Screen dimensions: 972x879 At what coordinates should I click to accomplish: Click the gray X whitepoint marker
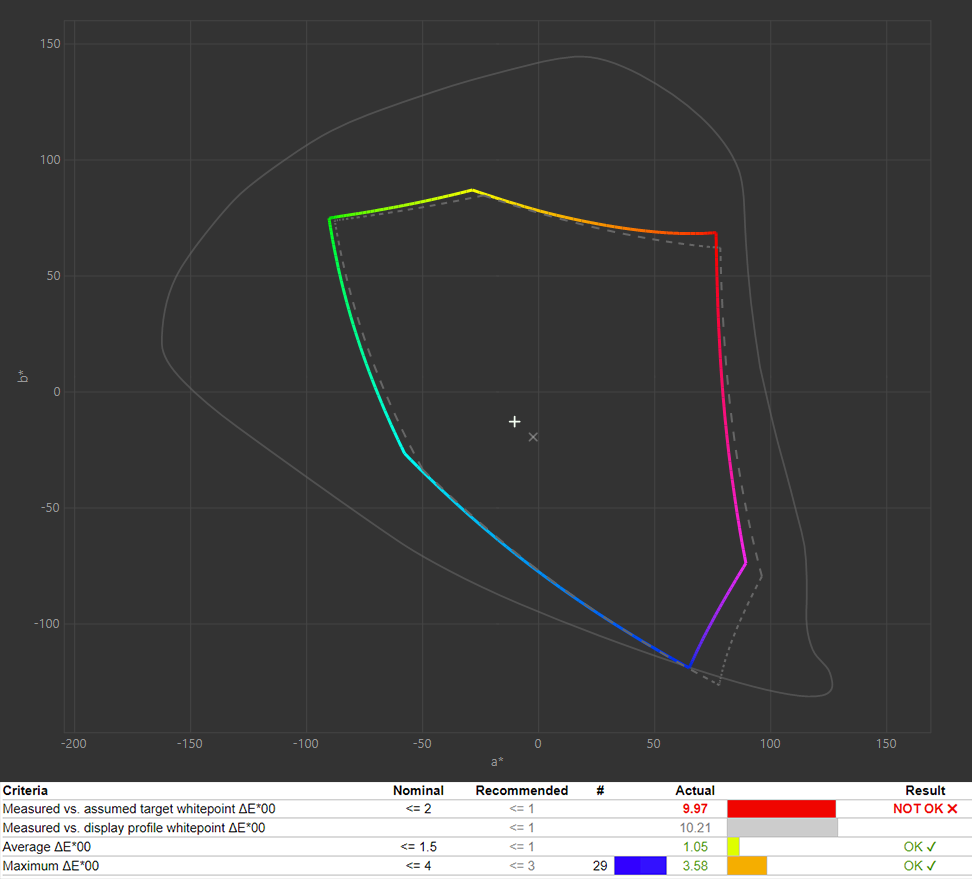point(533,437)
